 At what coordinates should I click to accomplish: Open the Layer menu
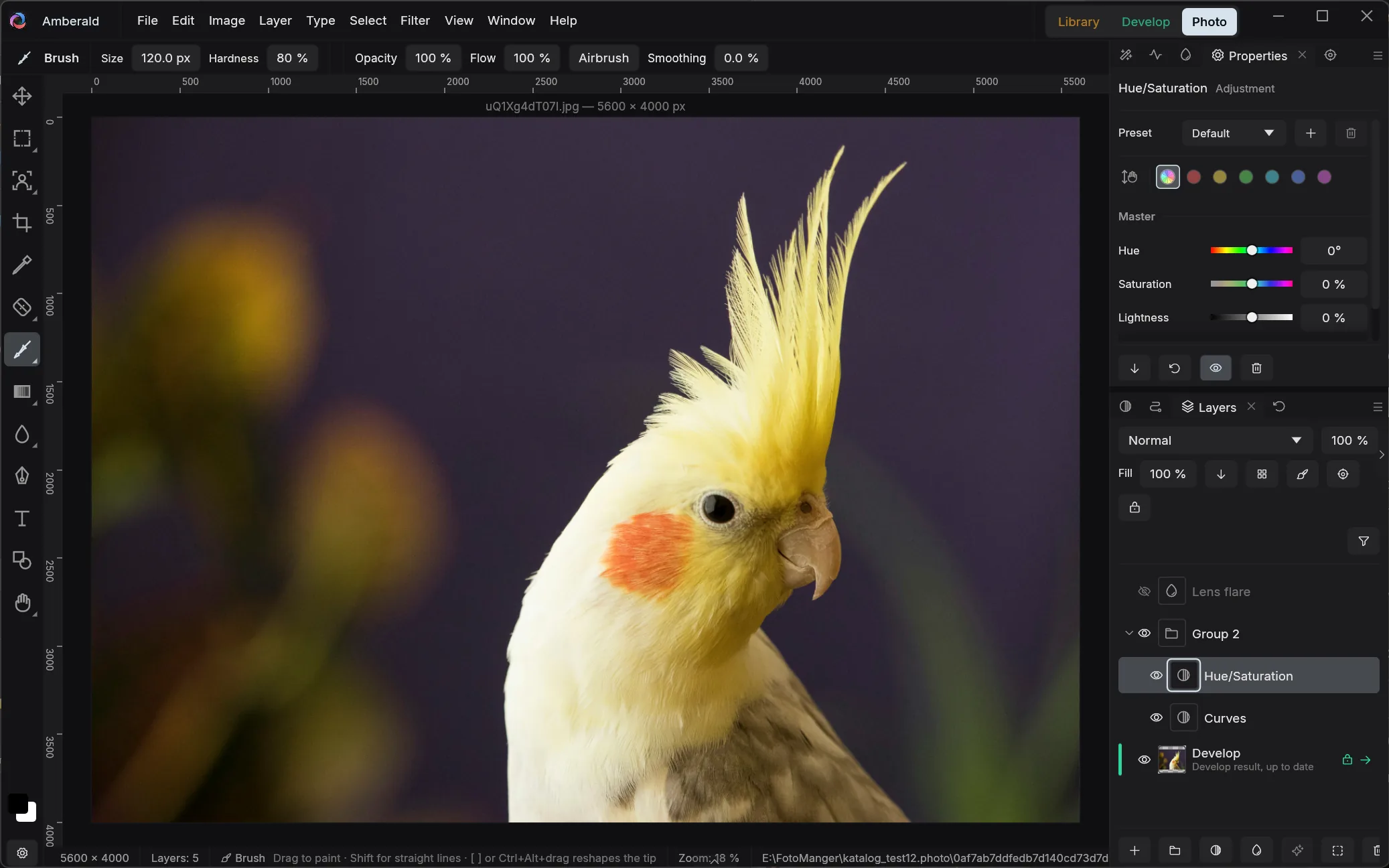275,21
